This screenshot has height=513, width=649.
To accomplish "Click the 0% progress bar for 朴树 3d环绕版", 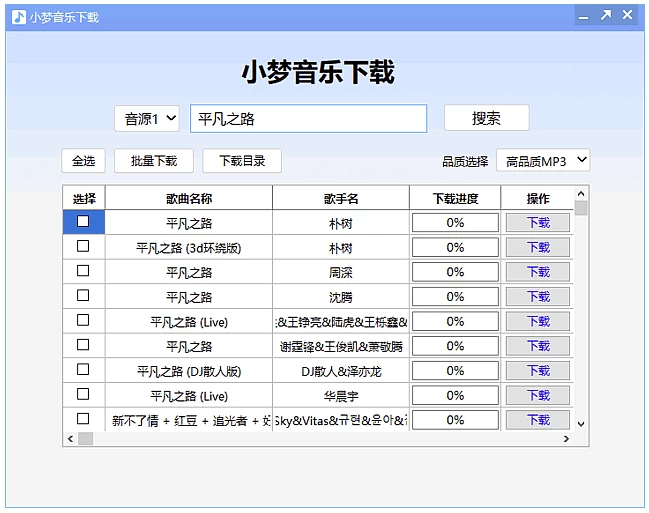I will coord(455,247).
